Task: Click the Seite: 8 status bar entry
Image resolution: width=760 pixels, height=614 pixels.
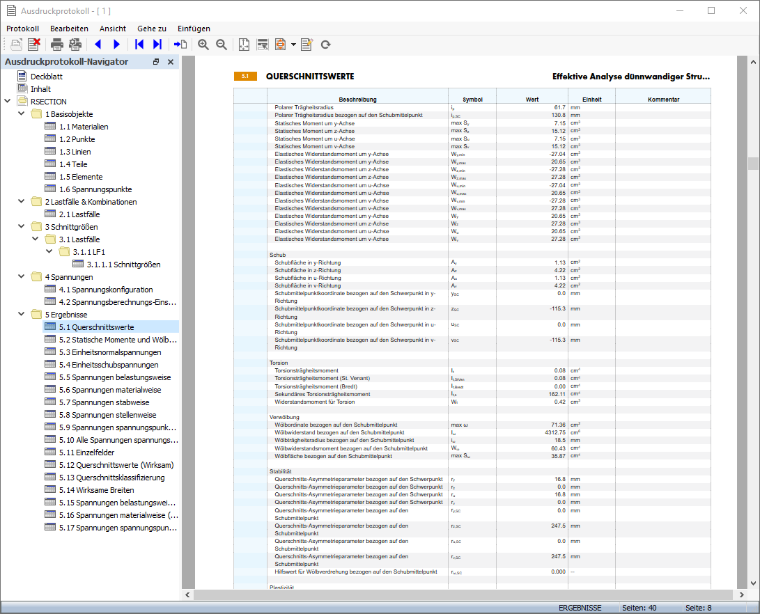Action: [x=698, y=608]
